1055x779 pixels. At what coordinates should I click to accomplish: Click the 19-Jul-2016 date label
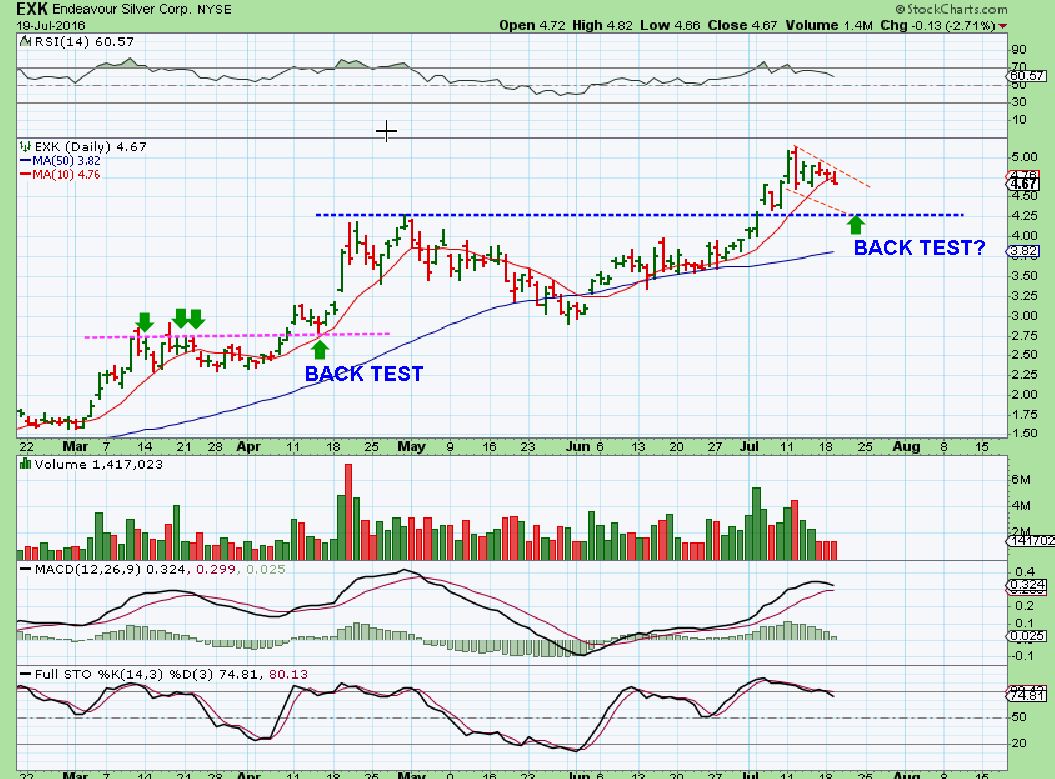tap(51, 26)
